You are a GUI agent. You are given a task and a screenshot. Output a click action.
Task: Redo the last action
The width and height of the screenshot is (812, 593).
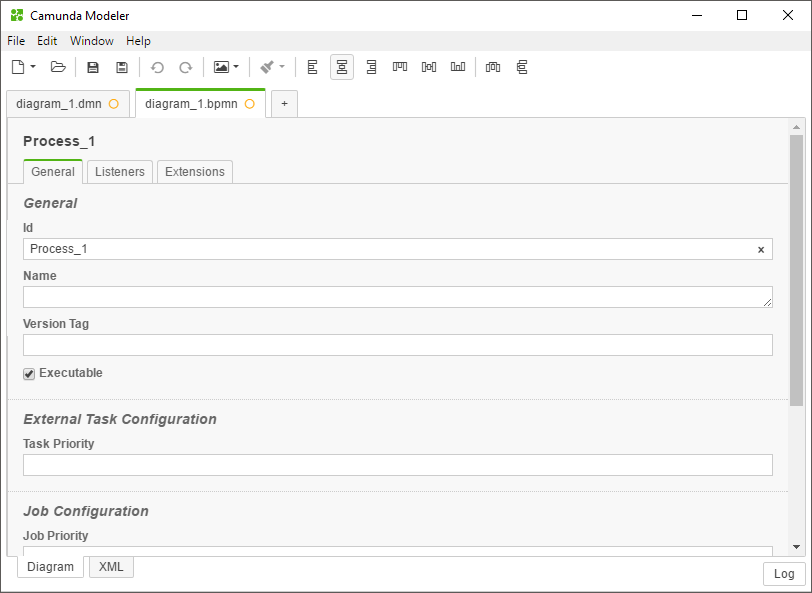[x=185, y=67]
